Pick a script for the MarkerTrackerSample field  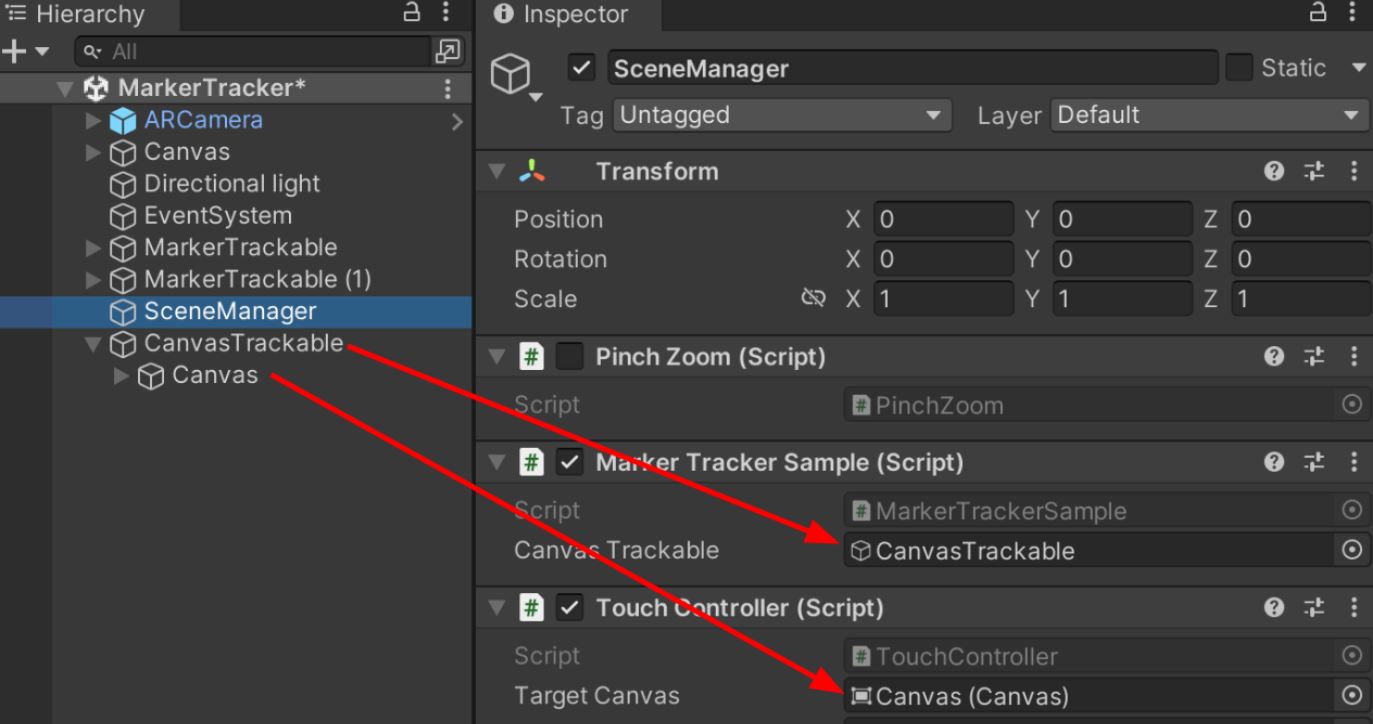point(1353,510)
